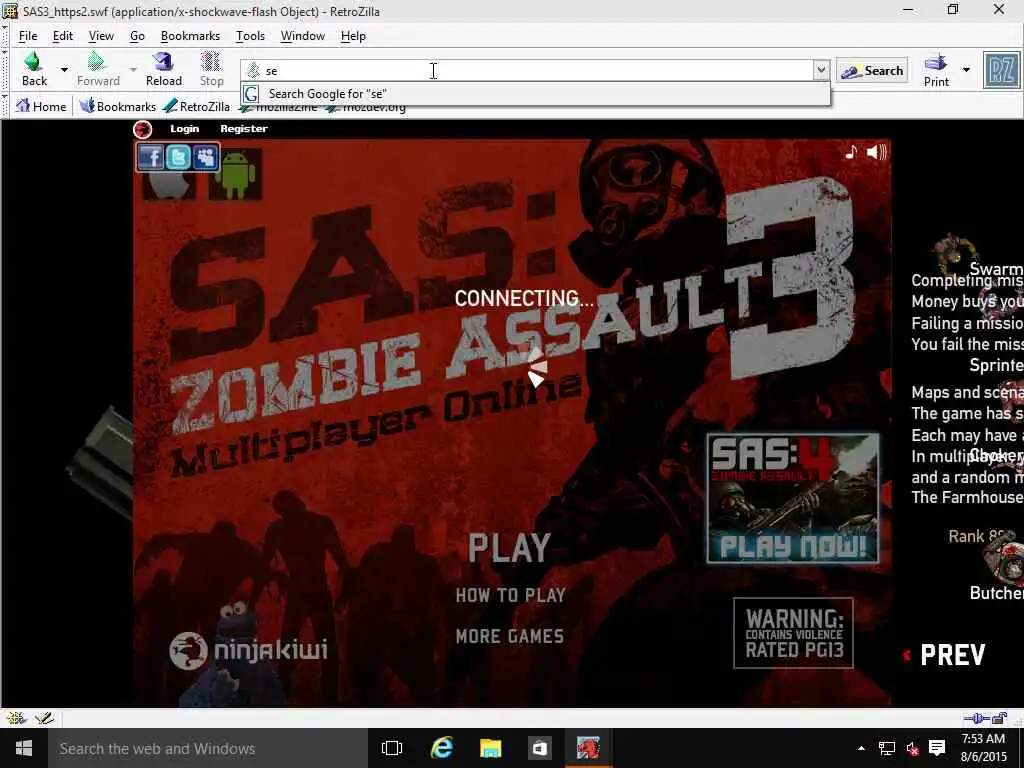Launch Internet Explorer from taskbar
This screenshot has width=1024, height=768.
pos(441,748)
